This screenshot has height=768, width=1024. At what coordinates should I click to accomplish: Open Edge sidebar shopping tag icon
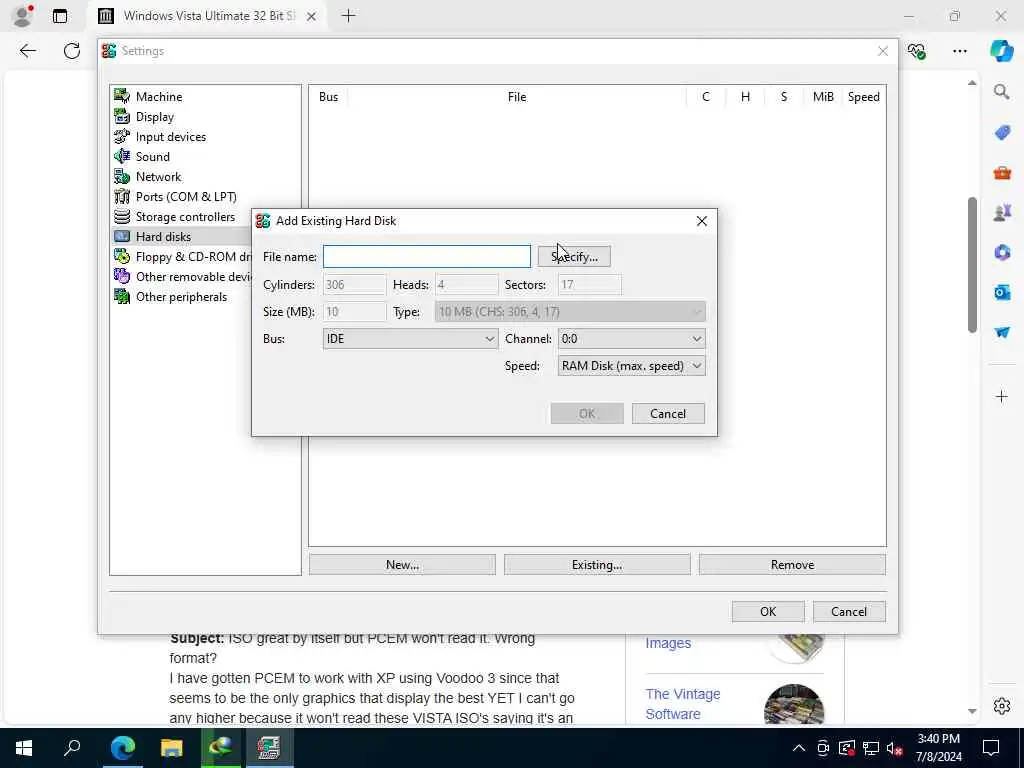(x=1002, y=133)
